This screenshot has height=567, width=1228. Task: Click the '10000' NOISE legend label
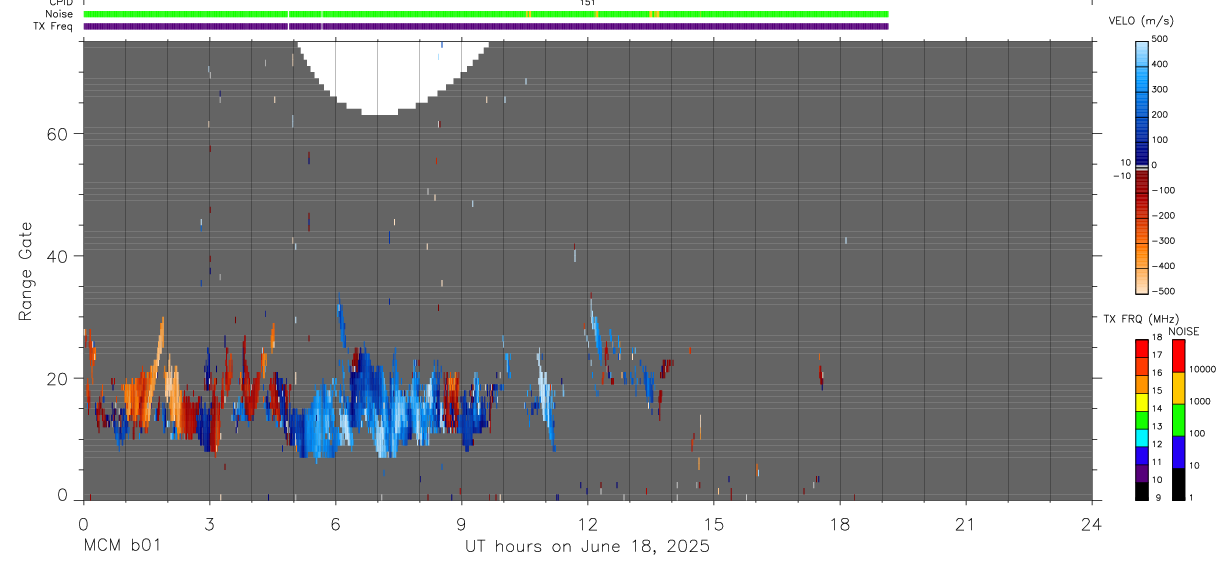click(1203, 369)
